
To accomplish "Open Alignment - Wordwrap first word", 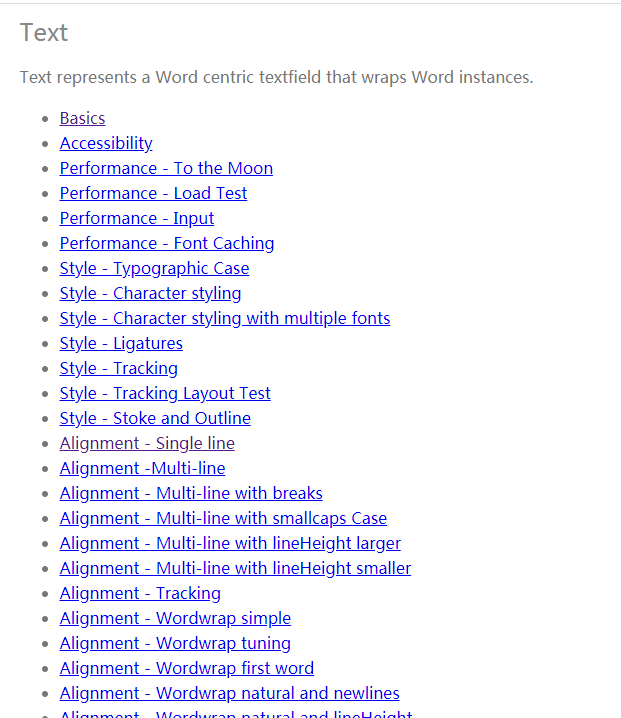I will point(187,669).
